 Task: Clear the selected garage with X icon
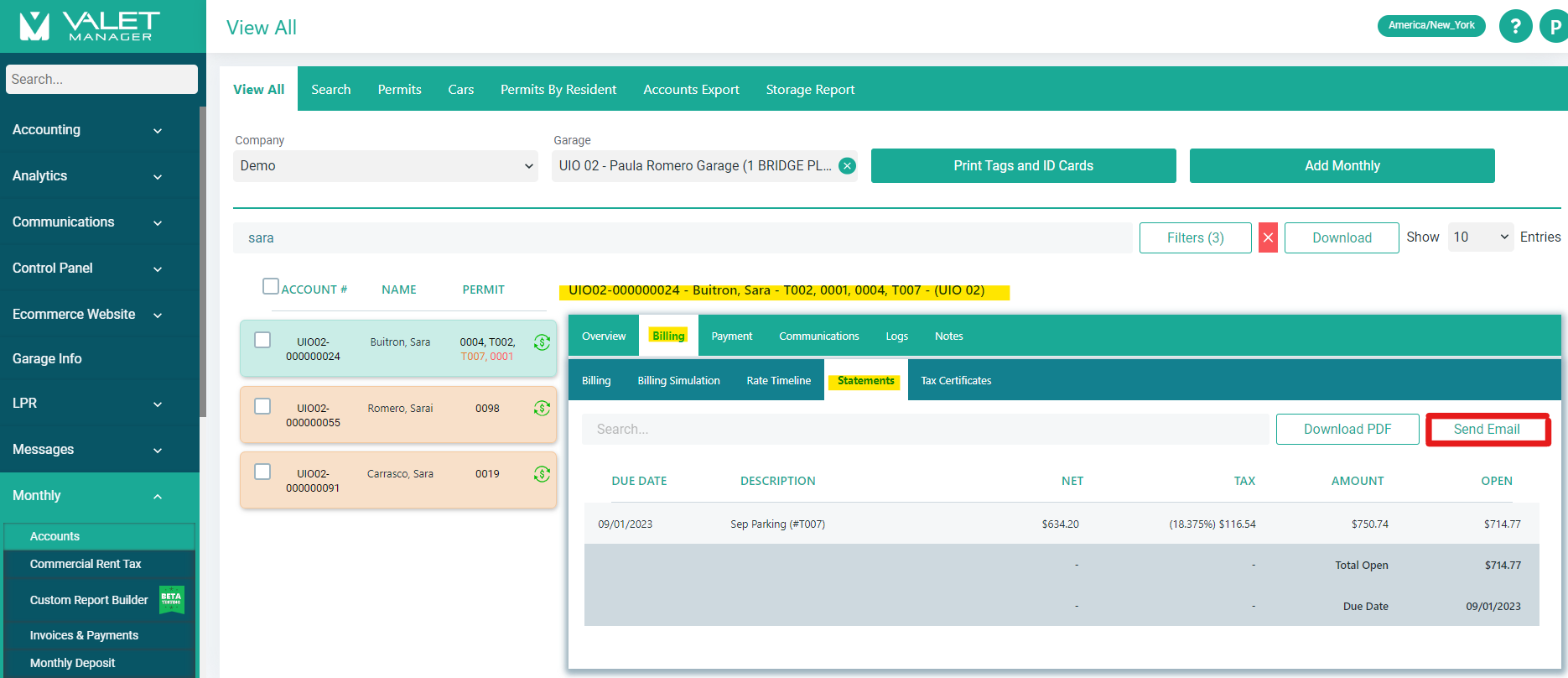(x=848, y=166)
